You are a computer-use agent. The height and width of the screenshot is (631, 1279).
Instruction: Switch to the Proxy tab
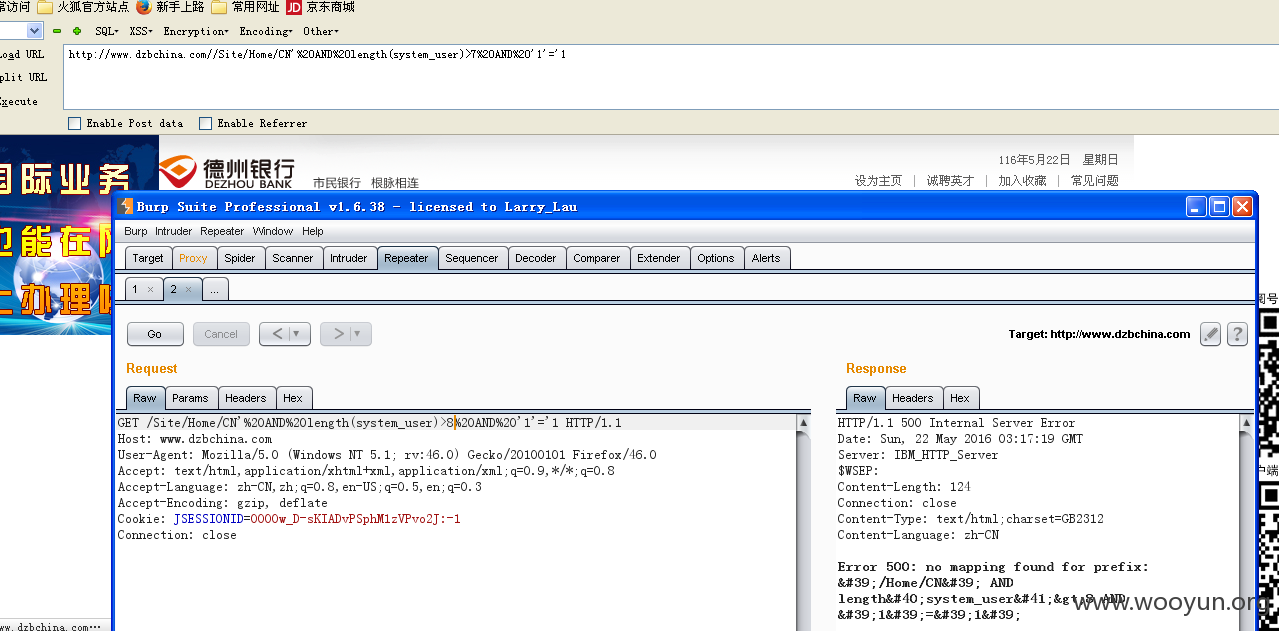tap(193, 258)
